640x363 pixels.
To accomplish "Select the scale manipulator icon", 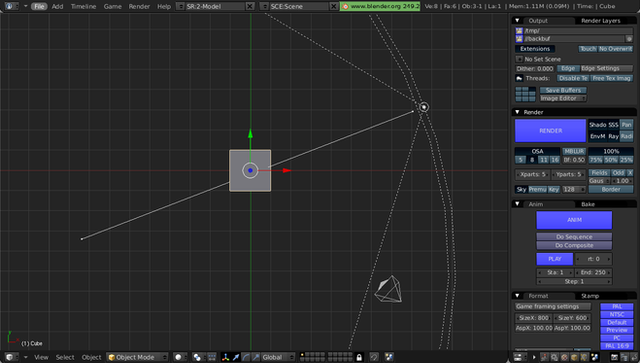I will click(x=256, y=357).
